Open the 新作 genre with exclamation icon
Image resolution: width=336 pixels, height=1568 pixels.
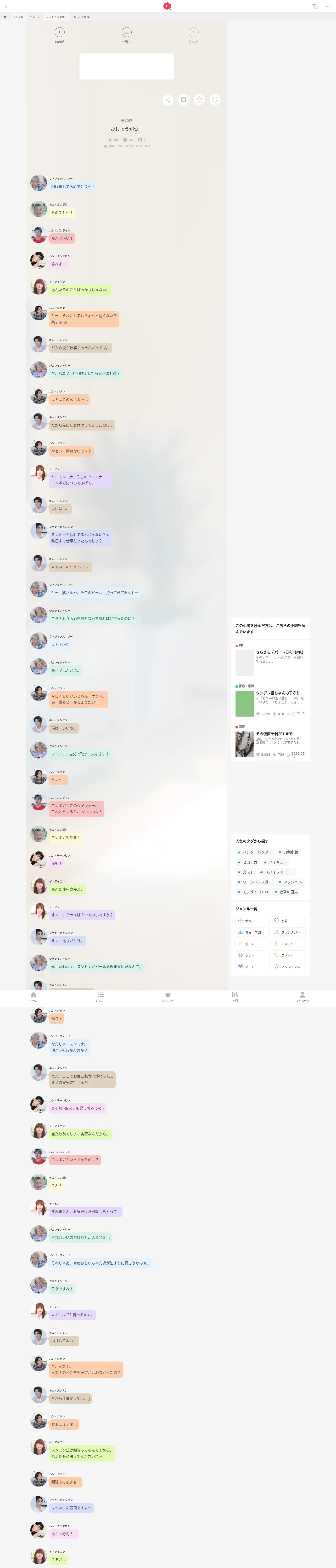pos(253,920)
